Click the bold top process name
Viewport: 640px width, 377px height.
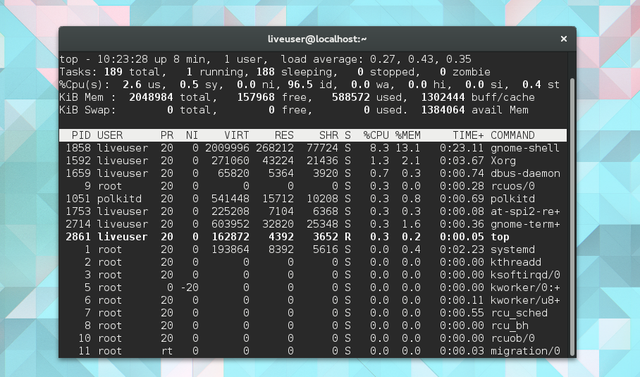coord(500,237)
